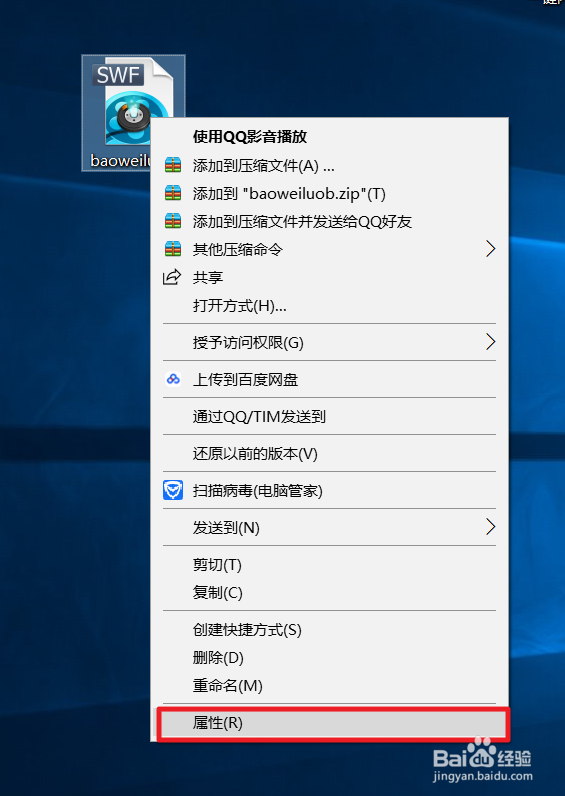Click WinRAR icon beside 添加到压缩文件(A)

[x=173, y=165]
